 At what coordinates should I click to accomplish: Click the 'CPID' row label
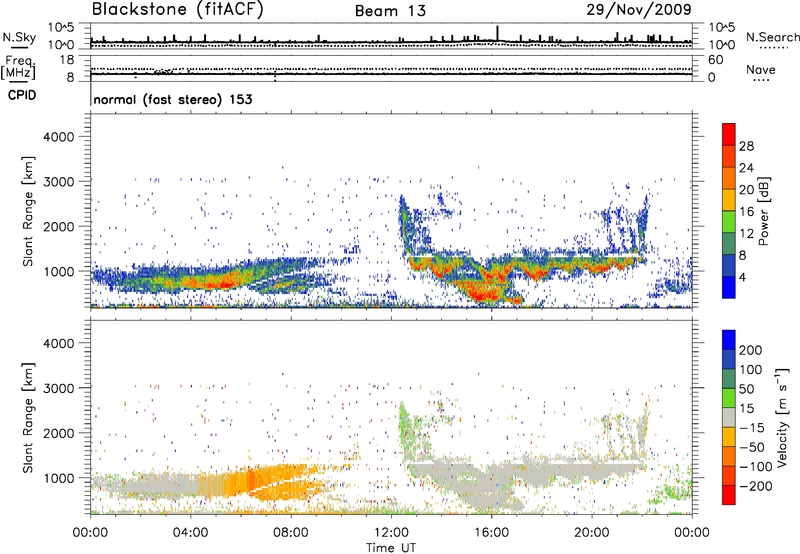tap(22, 95)
